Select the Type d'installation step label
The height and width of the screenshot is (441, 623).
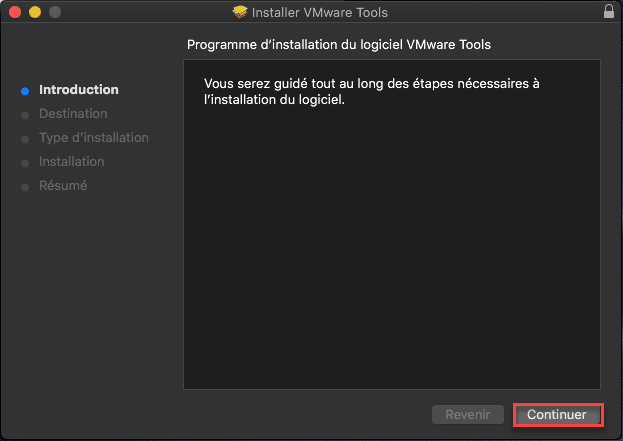point(94,137)
